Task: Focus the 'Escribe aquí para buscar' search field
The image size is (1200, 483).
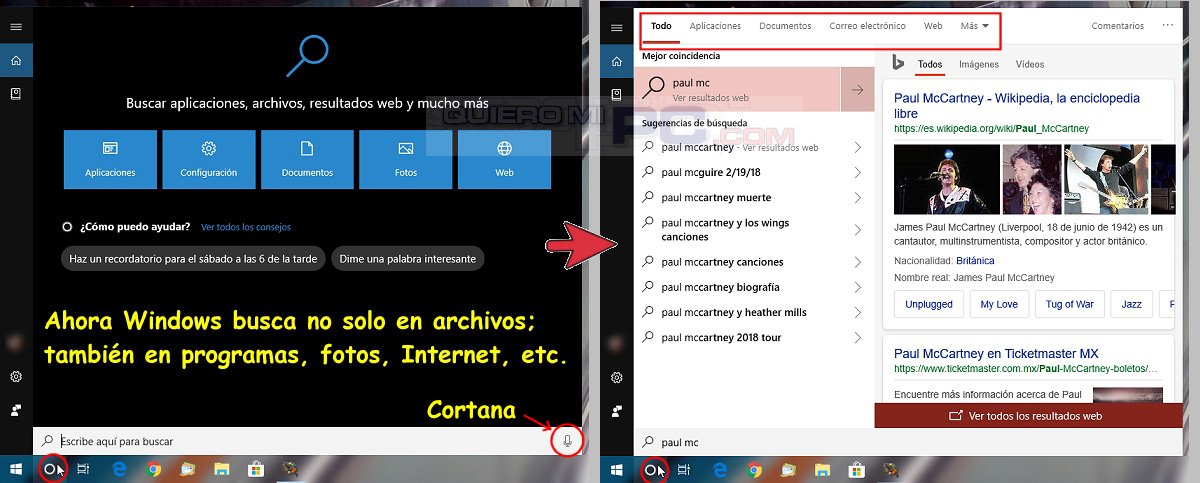Action: (309, 441)
